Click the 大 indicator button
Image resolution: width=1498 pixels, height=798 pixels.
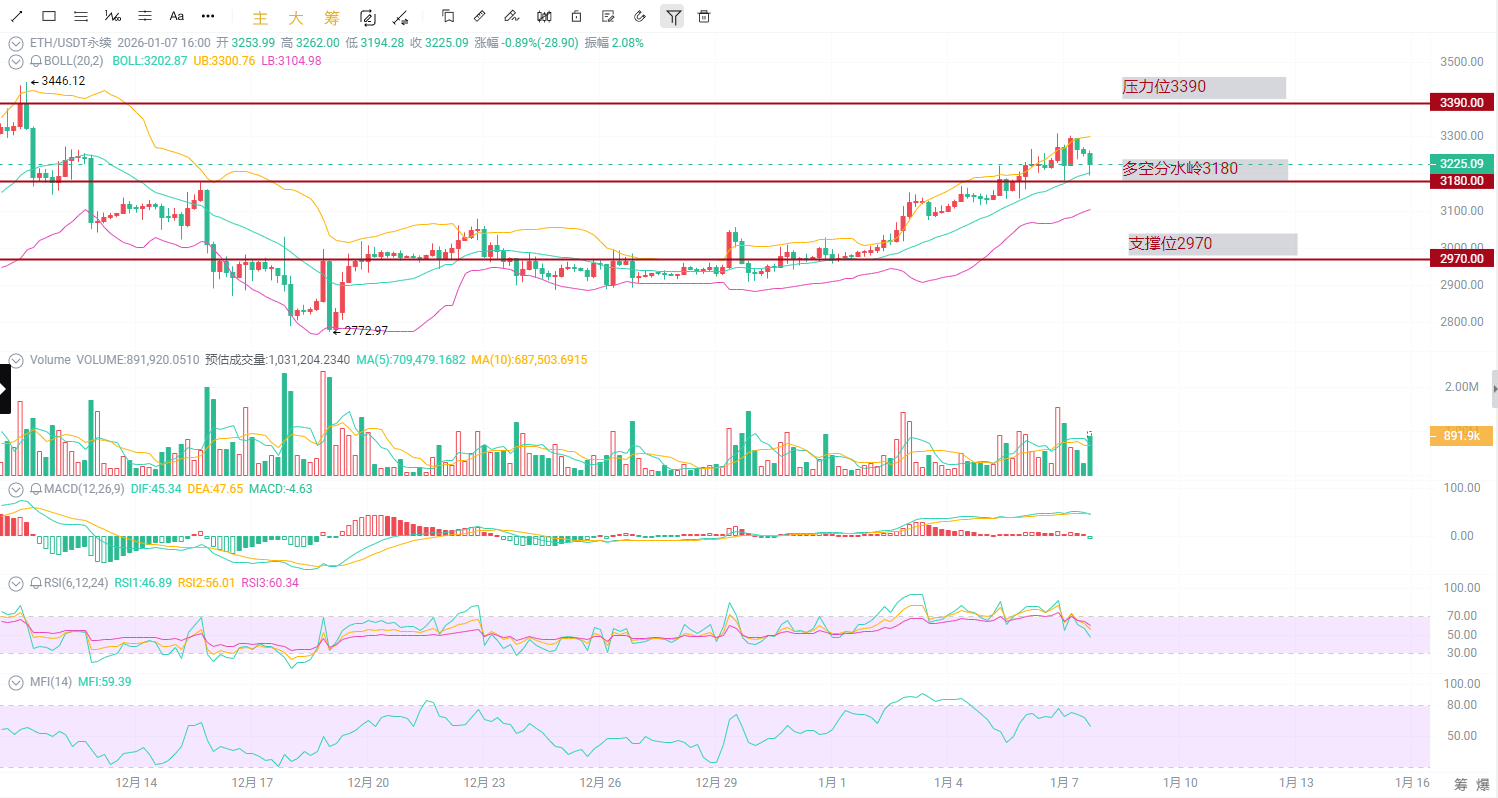[x=296, y=17]
